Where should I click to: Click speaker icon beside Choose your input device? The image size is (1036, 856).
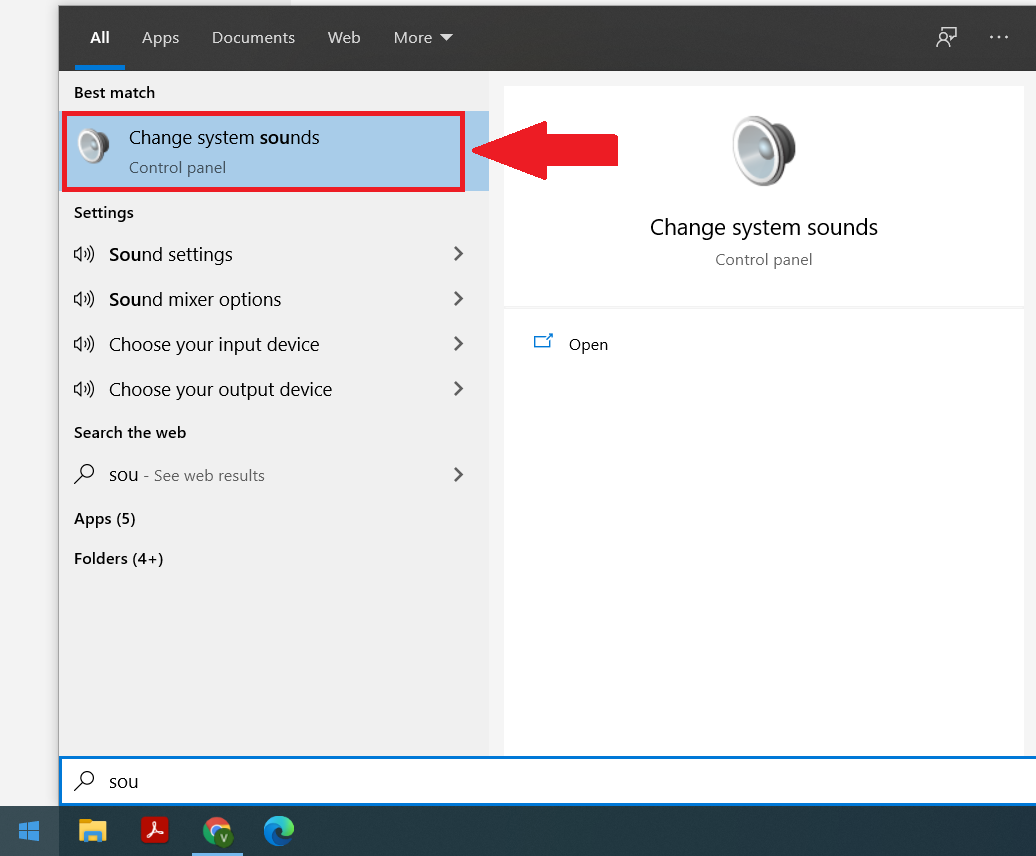point(84,343)
